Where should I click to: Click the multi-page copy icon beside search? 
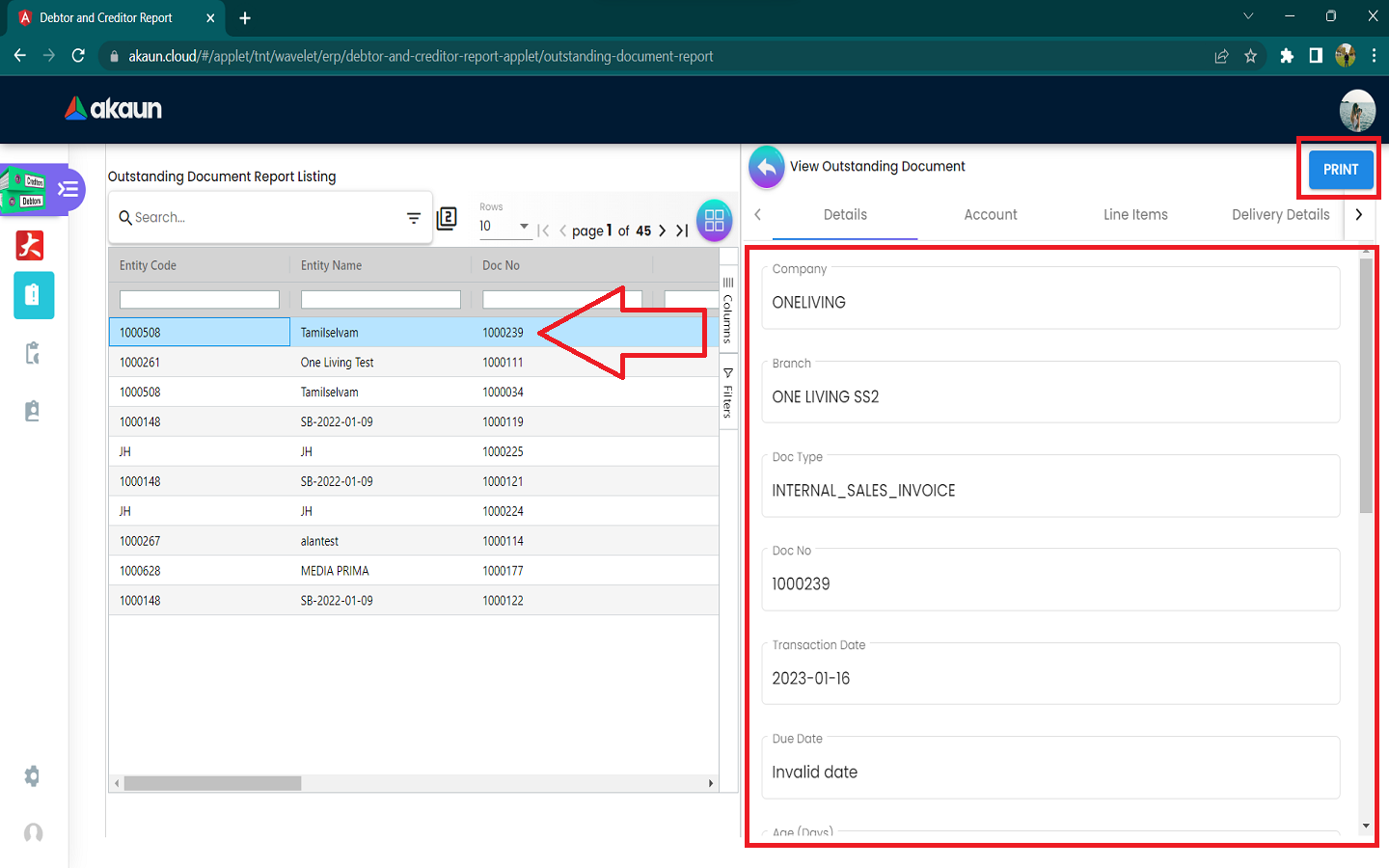point(447,219)
